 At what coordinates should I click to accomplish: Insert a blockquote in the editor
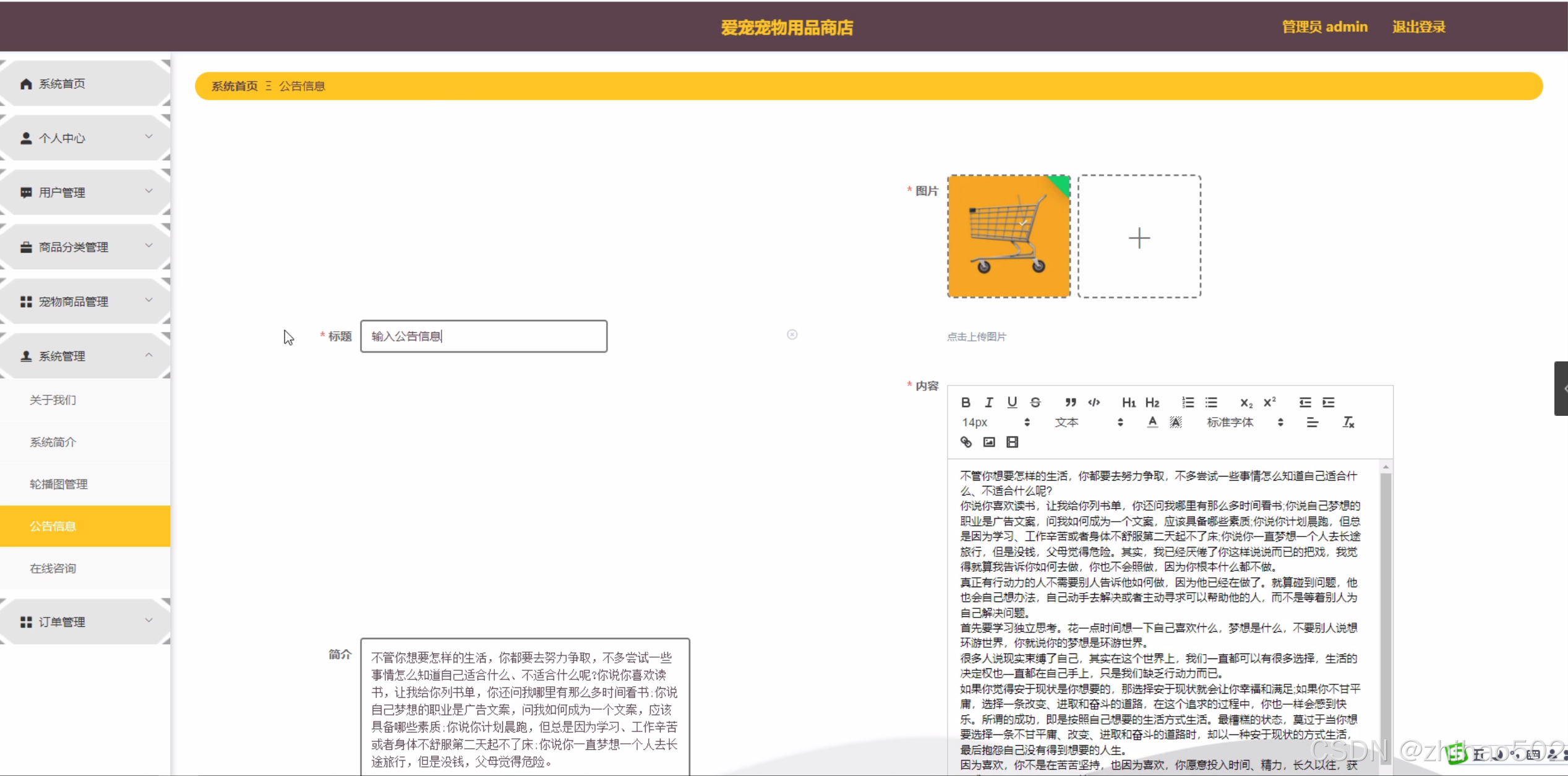[x=1071, y=402]
